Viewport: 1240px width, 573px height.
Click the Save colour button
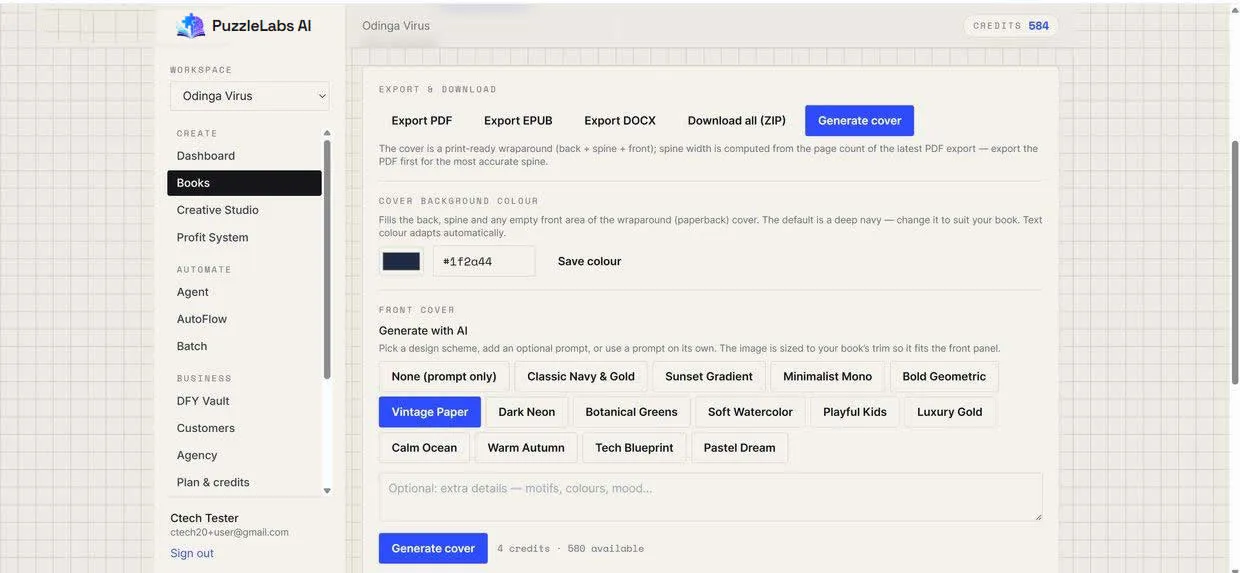coord(590,261)
